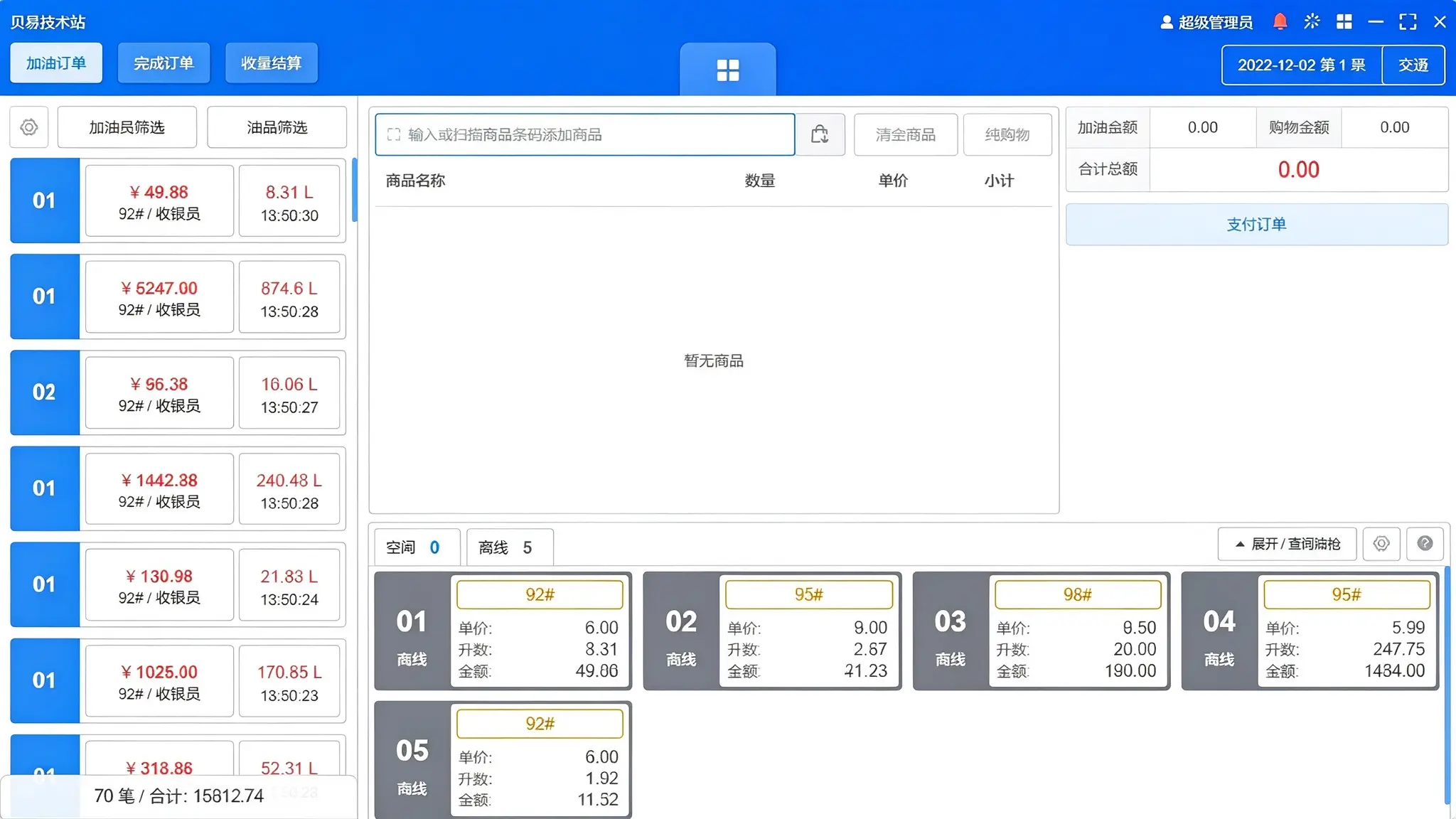
Task: Click the 交班 shift handover button
Action: 1413,65
